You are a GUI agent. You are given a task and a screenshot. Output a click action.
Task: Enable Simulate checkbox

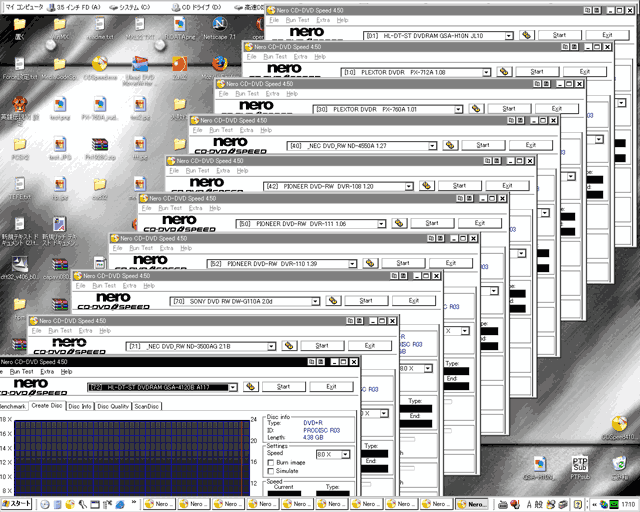point(270,471)
